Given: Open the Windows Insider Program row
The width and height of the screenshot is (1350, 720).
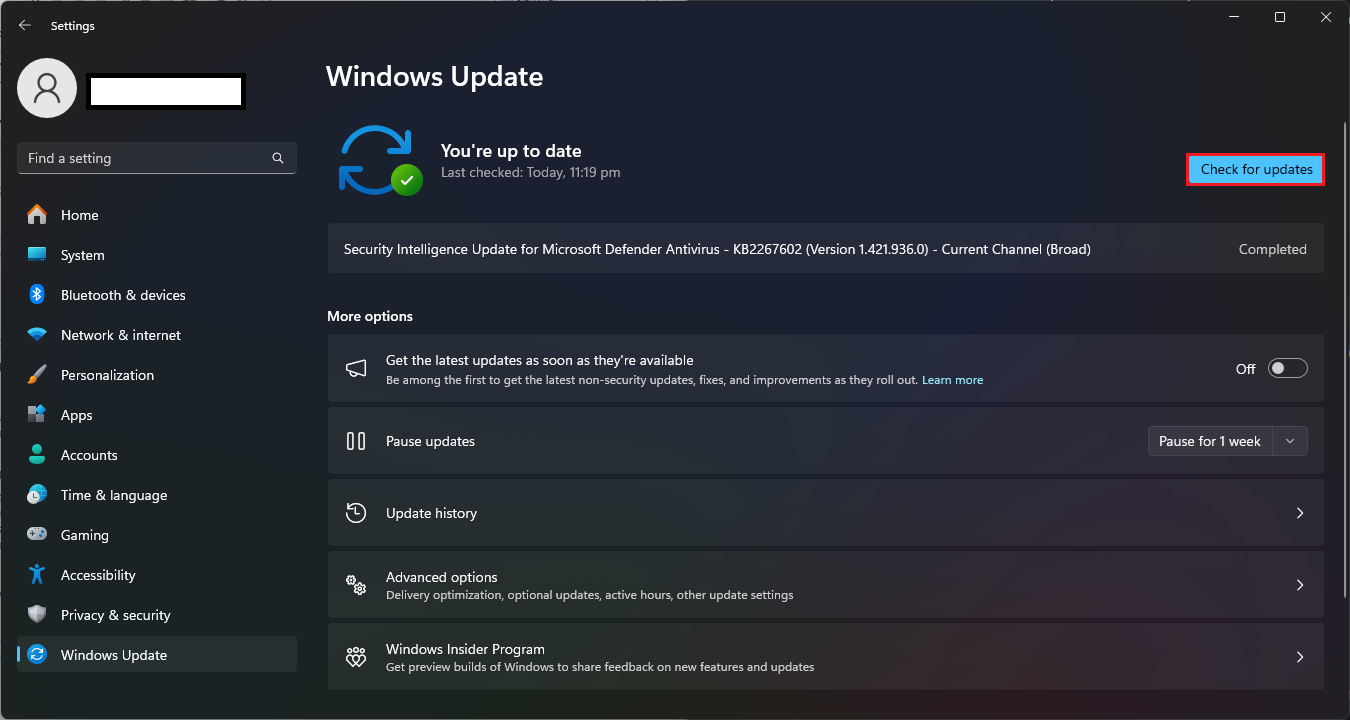Looking at the screenshot, I should (825, 657).
